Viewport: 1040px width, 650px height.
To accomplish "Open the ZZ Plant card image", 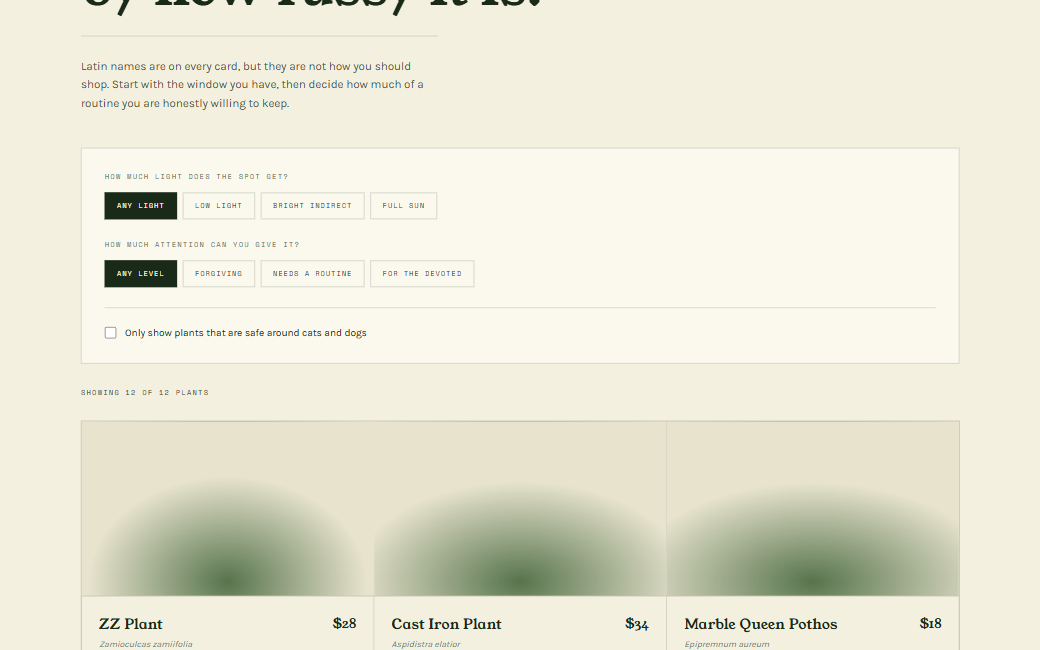I will [x=228, y=509].
